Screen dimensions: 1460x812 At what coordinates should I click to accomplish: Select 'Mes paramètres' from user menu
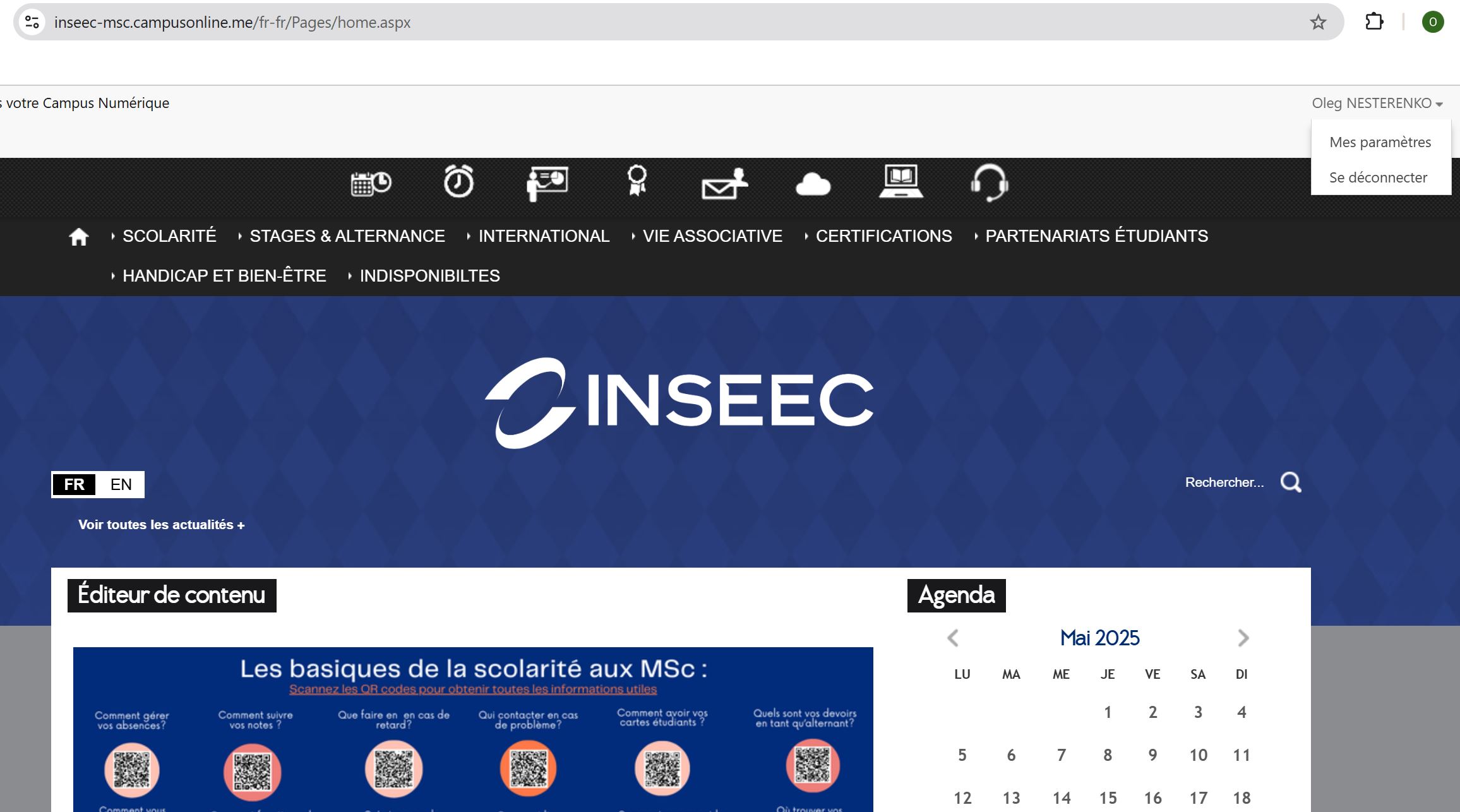click(1380, 142)
